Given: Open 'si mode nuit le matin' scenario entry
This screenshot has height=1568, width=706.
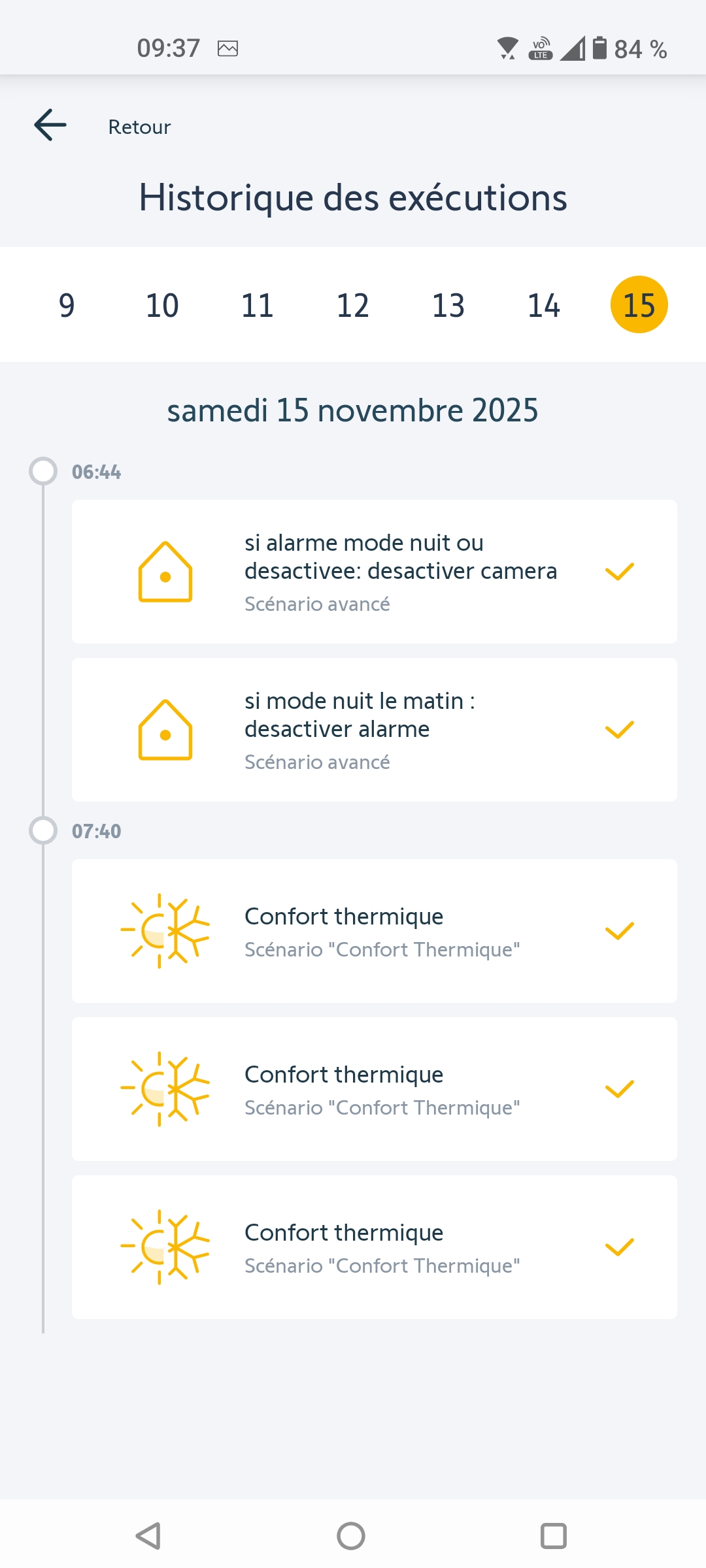Looking at the screenshot, I should coord(374,730).
